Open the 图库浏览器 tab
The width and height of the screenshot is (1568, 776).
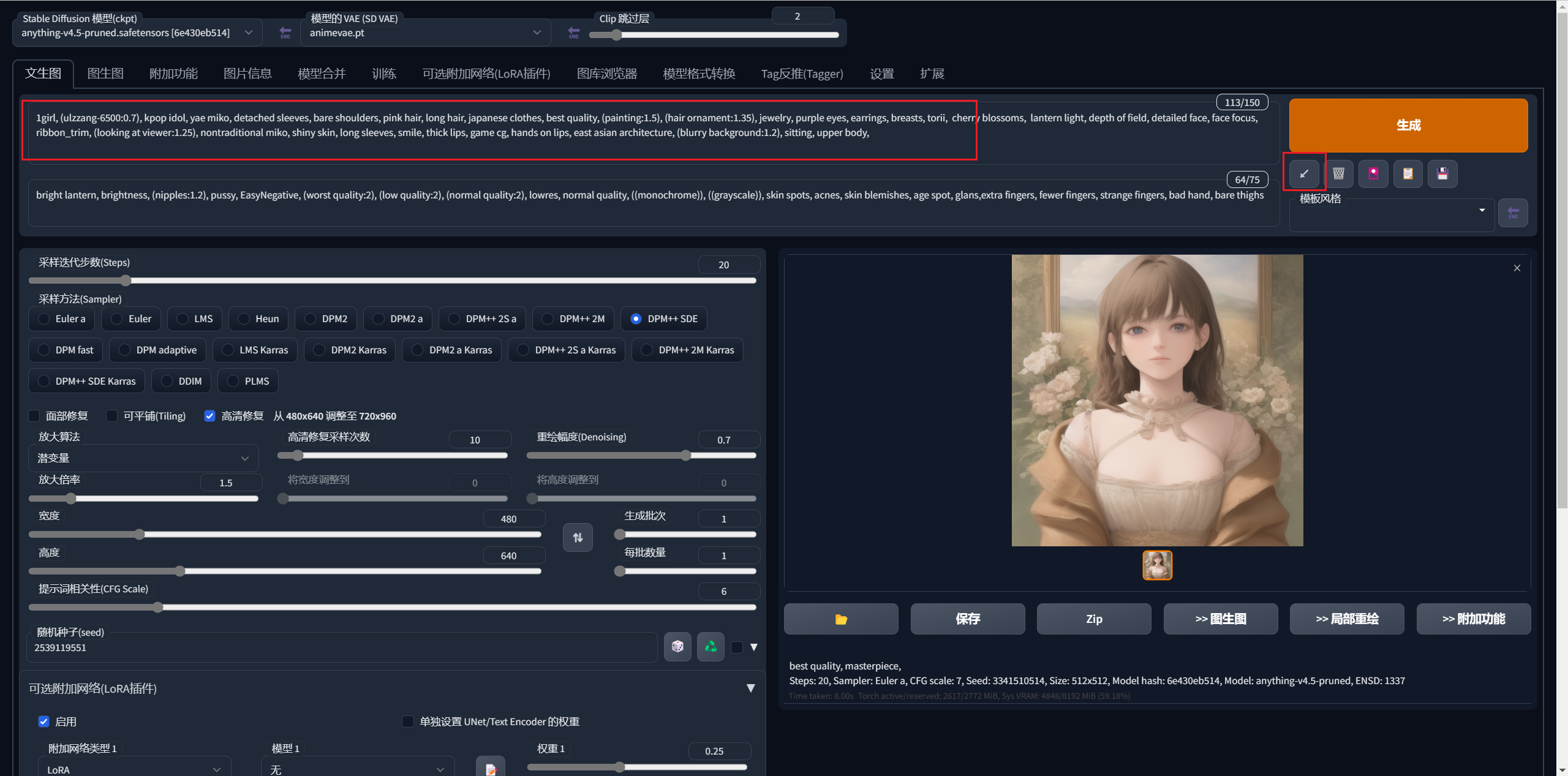point(607,74)
